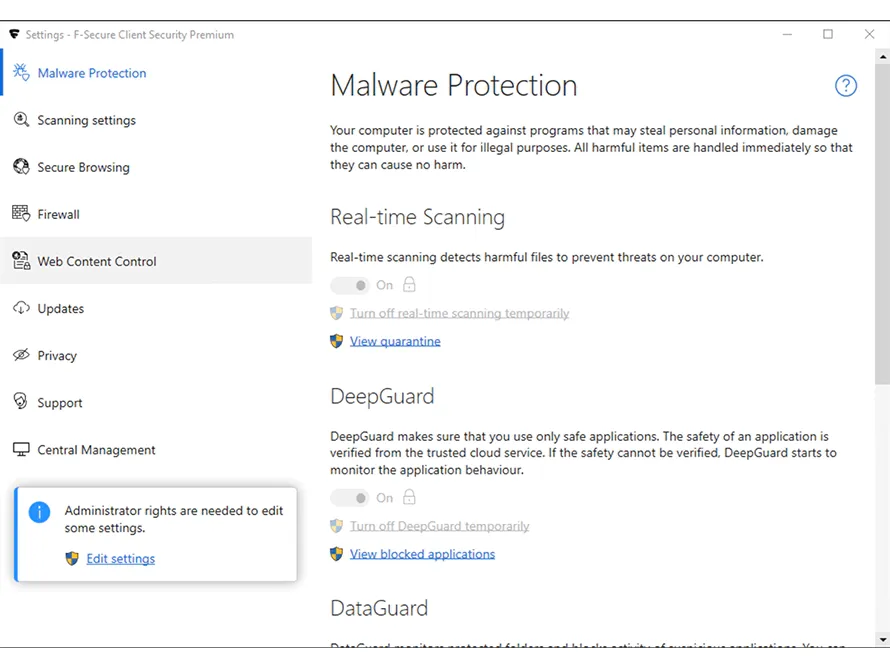Click the Secure Browsing globe icon
Screen dimensions: 890x667
tap(21, 167)
